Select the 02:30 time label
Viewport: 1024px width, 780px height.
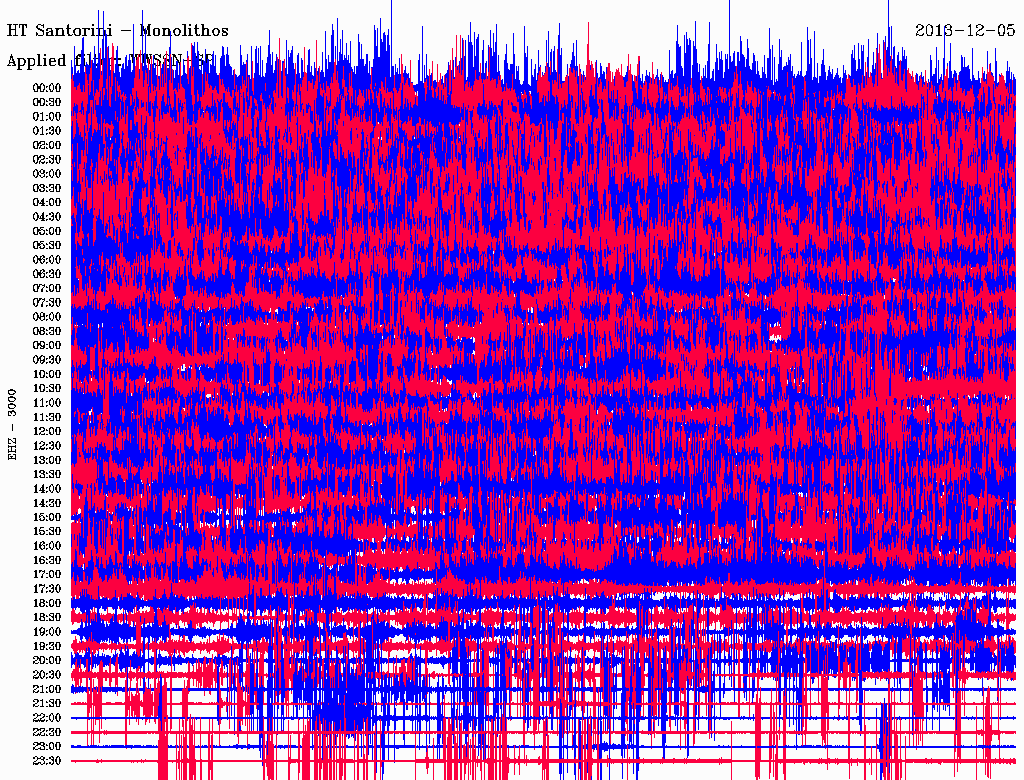[x=47, y=160]
